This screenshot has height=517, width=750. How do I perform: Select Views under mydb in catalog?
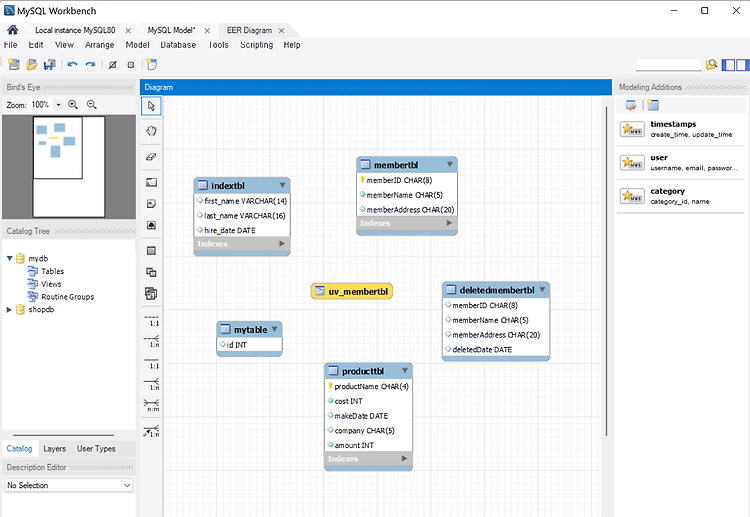point(51,284)
